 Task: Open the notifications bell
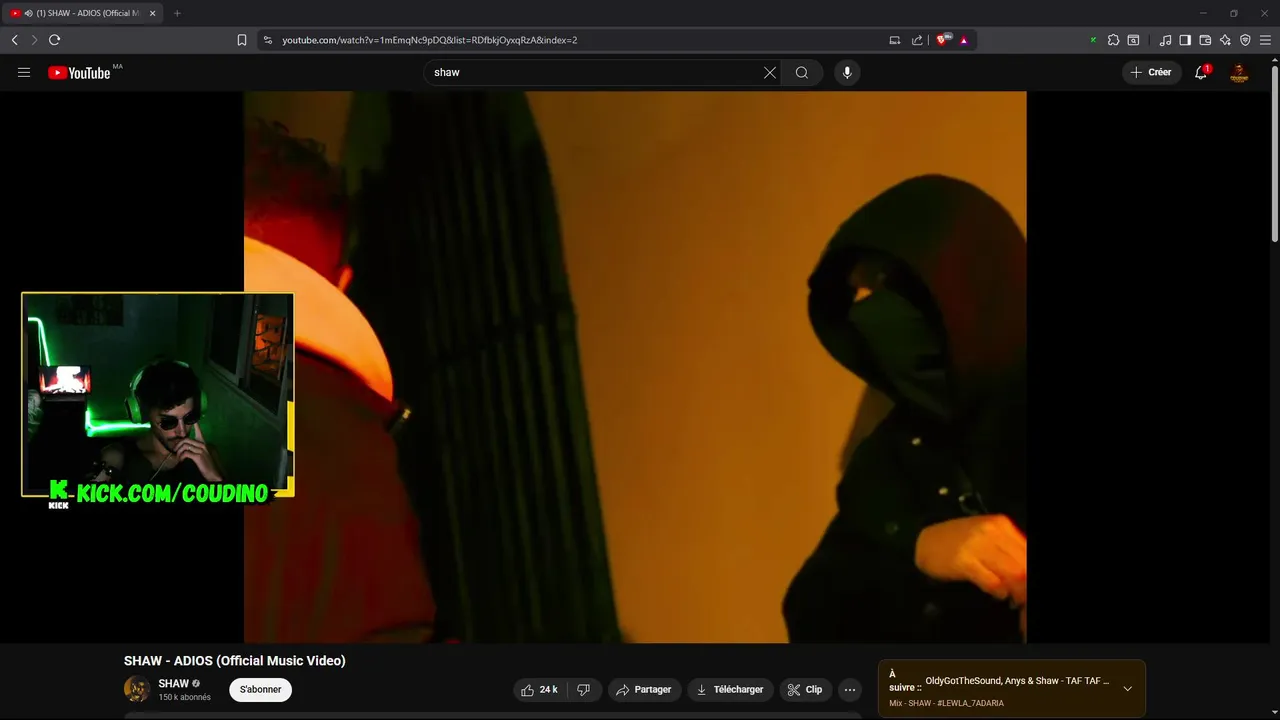pyautogui.click(x=1201, y=72)
